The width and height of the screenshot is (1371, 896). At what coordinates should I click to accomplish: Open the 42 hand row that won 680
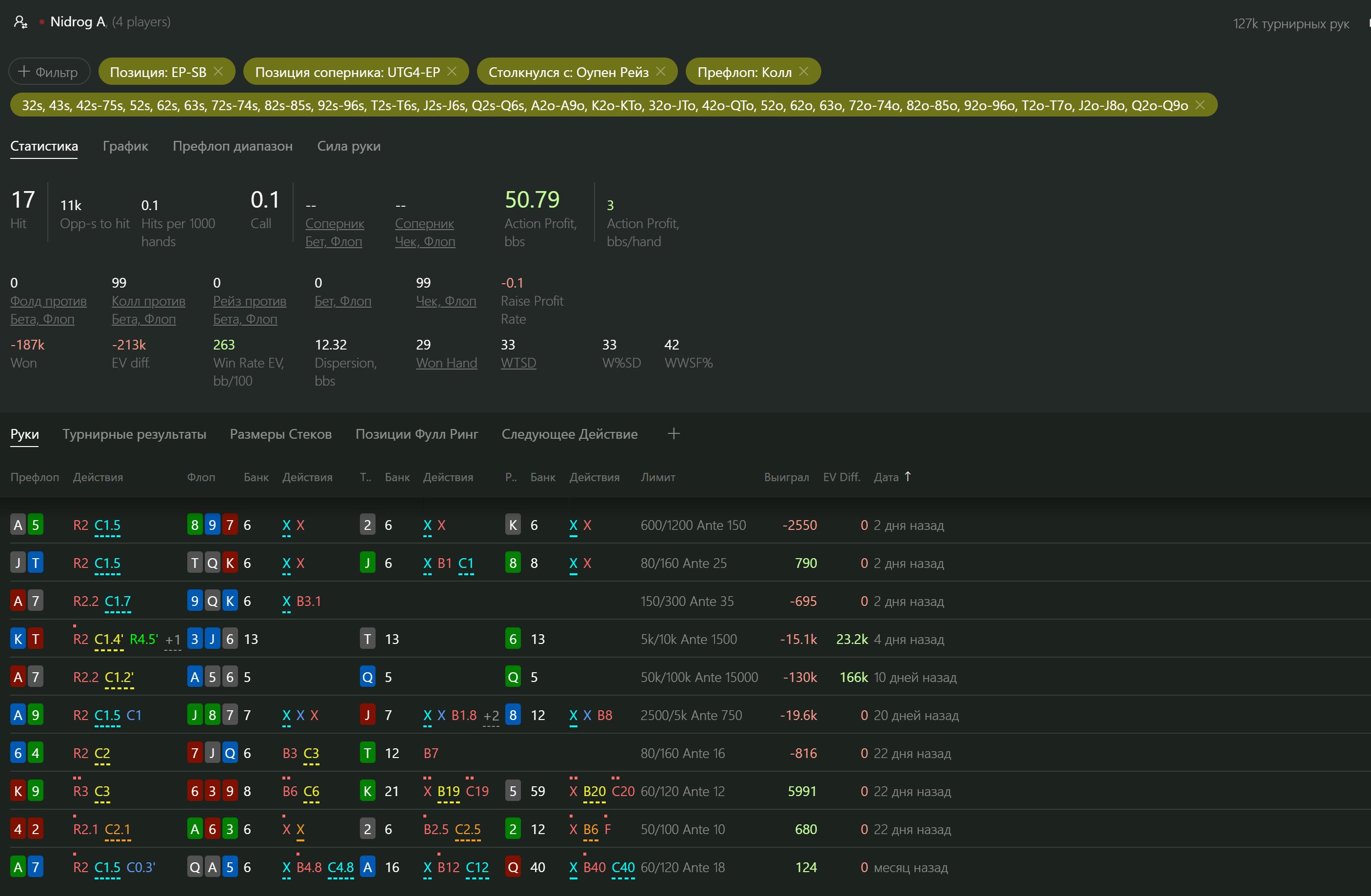coord(686,829)
